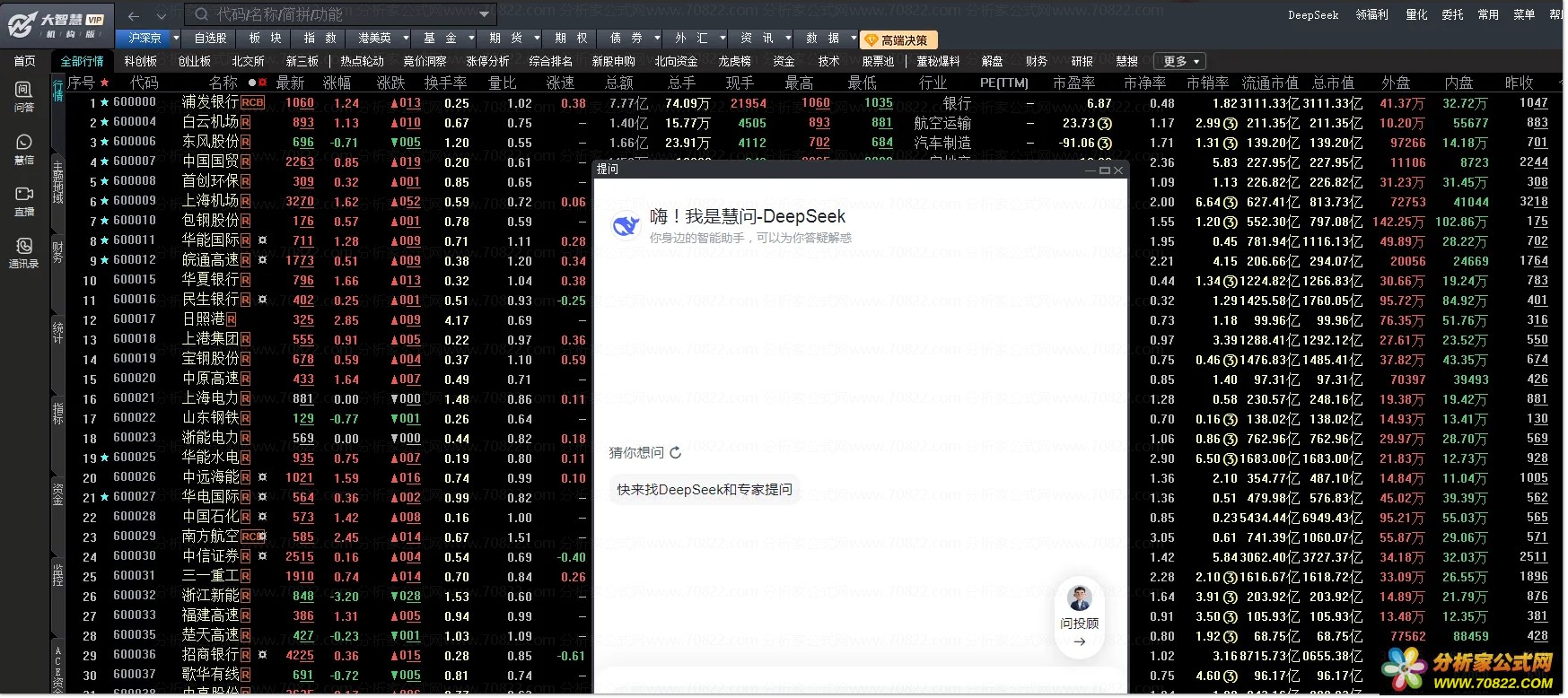Click the R badge beside 中国国贸
This screenshot has height=698, width=1568.
click(246, 162)
